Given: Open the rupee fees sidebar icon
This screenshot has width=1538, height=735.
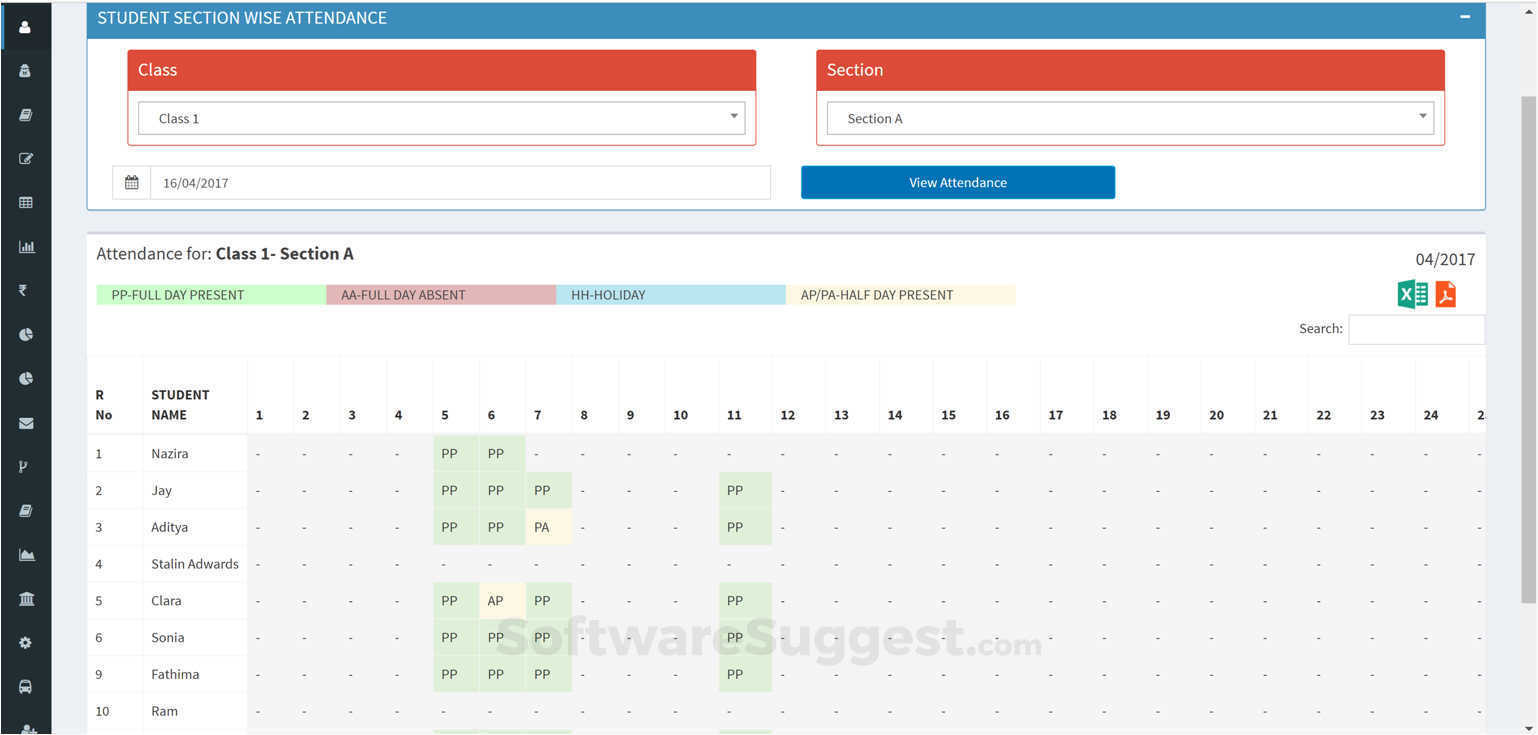Looking at the screenshot, I should pyautogui.click(x=24, y=290).
